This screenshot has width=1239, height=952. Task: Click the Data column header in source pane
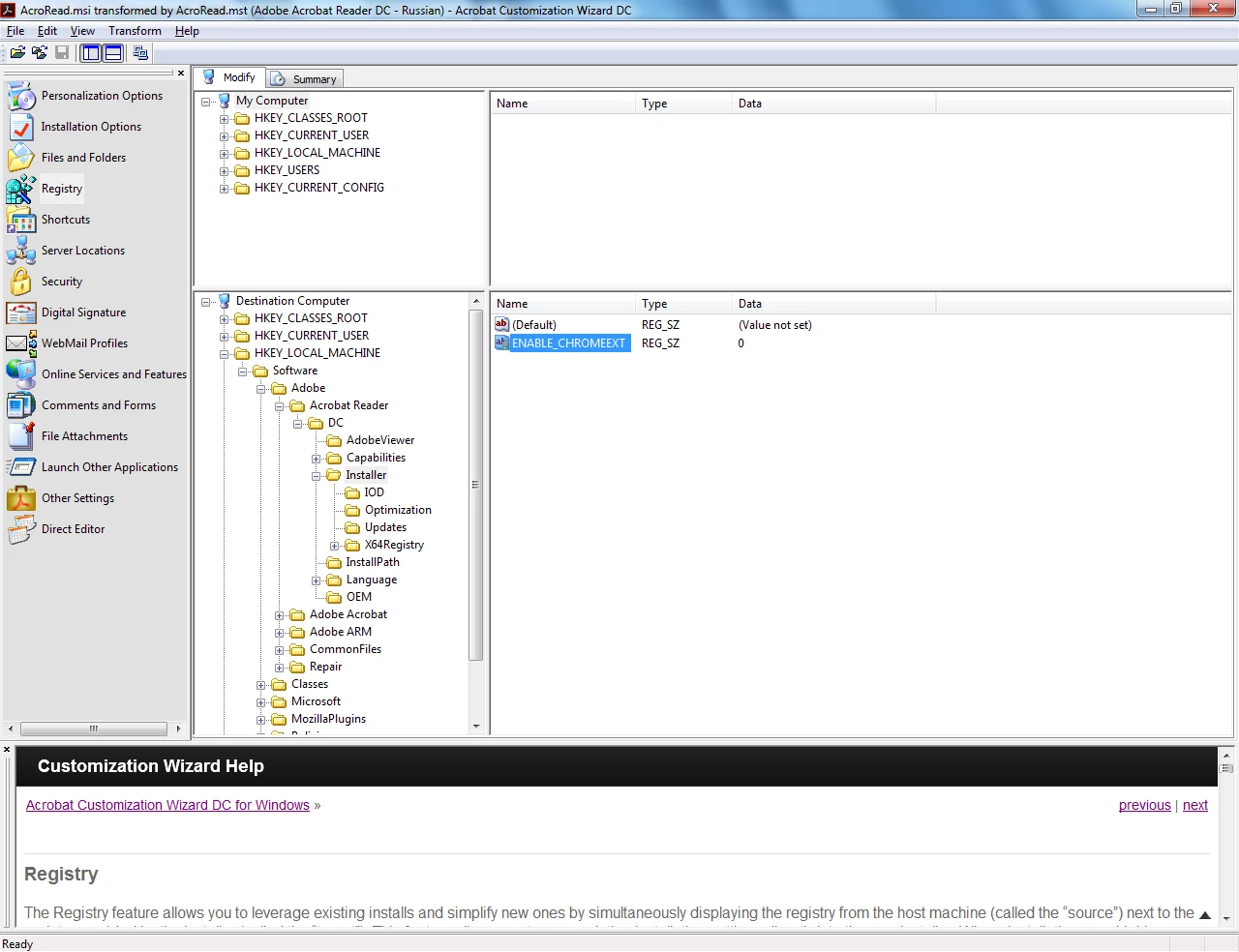(x=832, y=104)
